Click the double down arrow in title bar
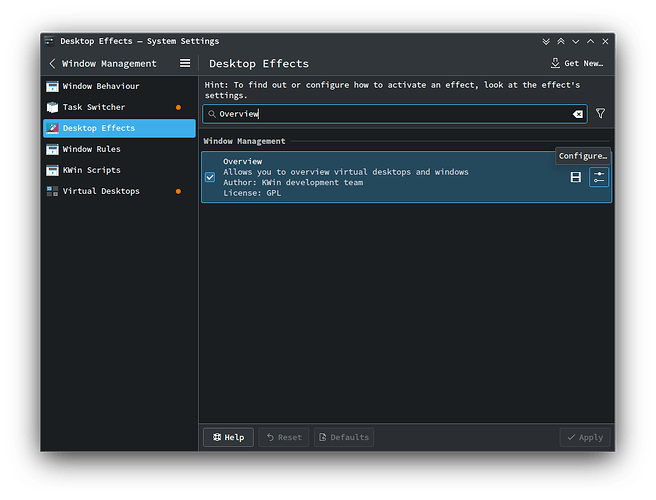The width and height of the screenshot is (656, 500). click(546, 41)
